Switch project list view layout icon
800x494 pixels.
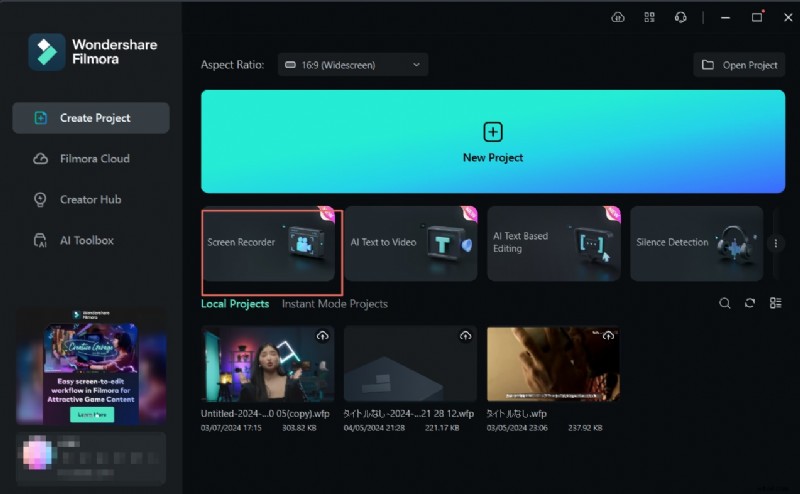click(775, 303)
